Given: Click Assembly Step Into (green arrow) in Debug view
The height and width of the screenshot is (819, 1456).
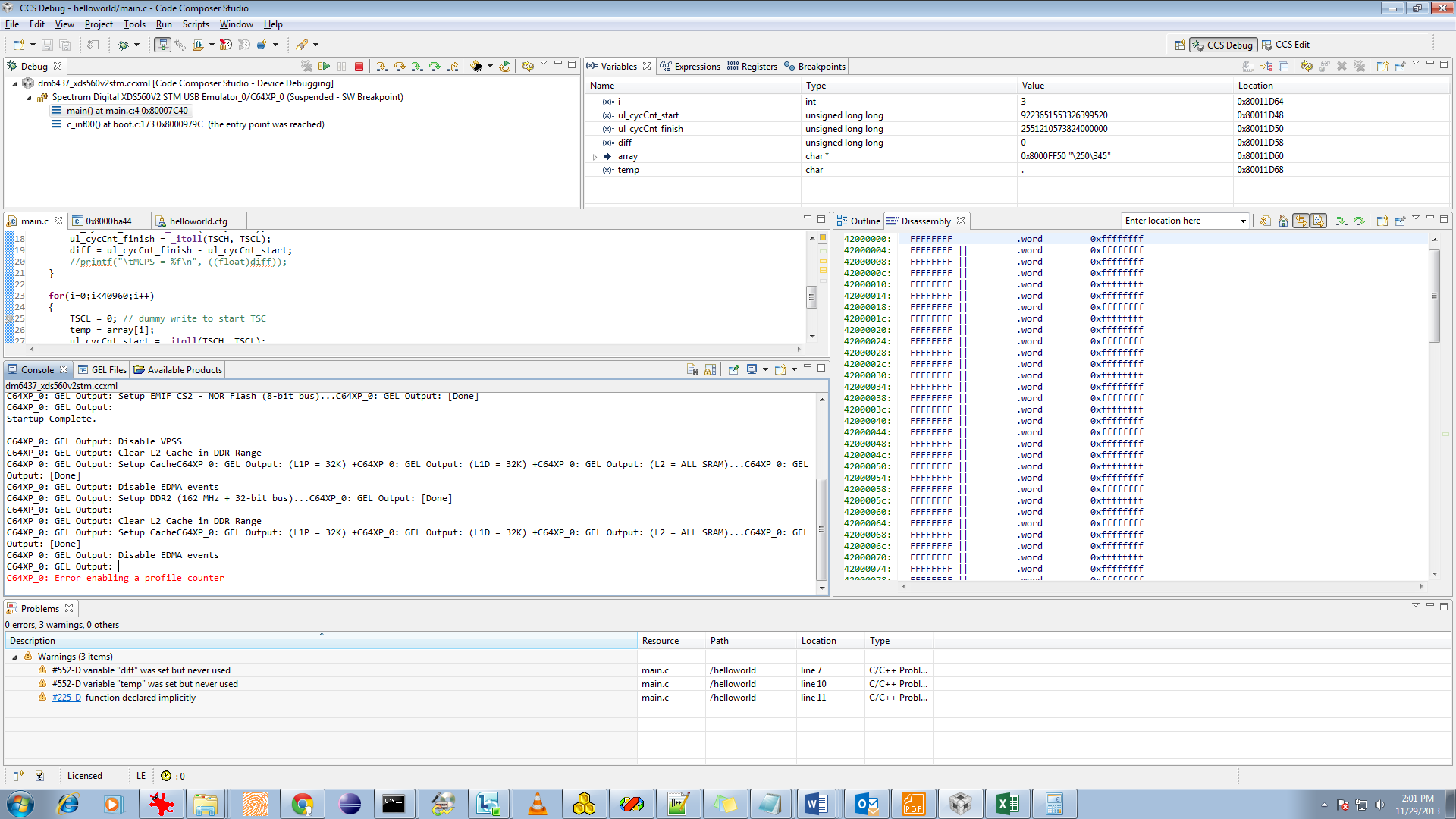Looking at the screenshot, I should pos(417,67).
